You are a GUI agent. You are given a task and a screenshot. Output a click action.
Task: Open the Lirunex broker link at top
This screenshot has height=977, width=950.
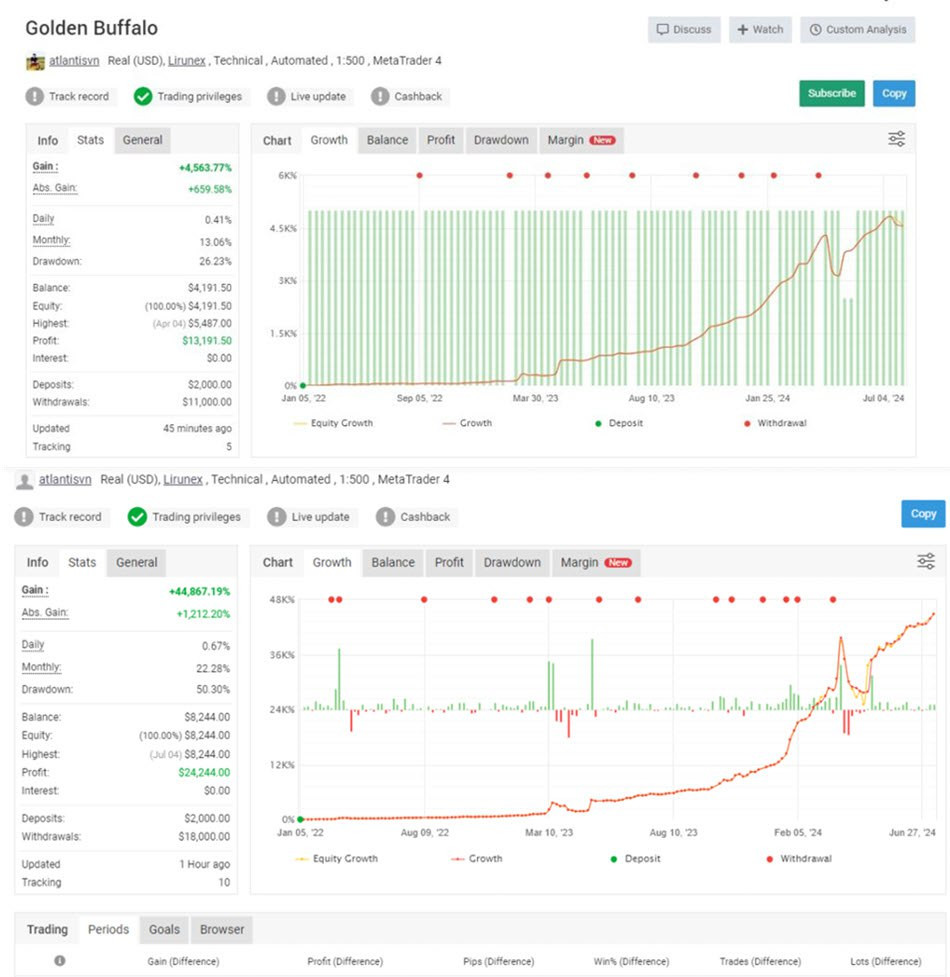coord(186,61)
